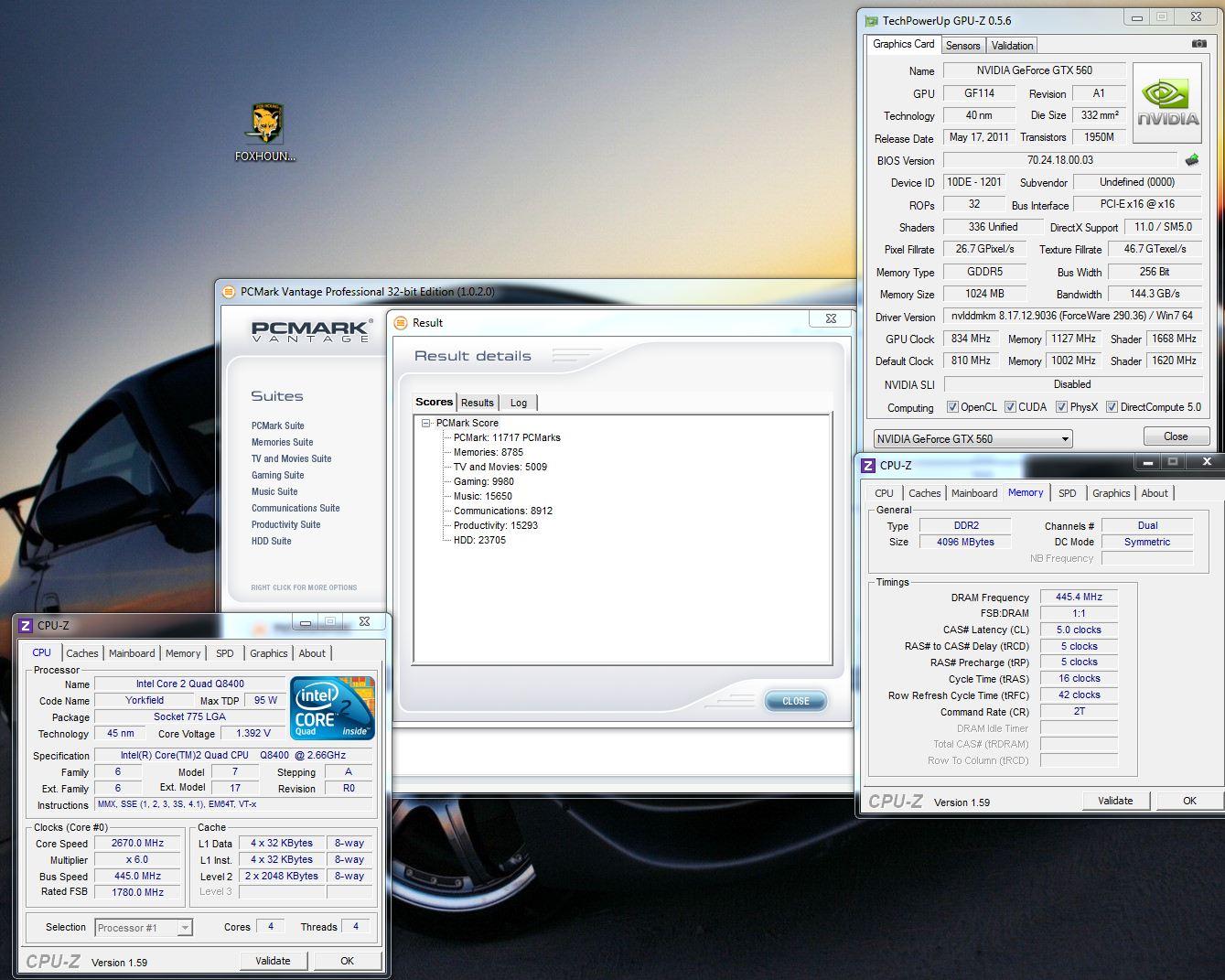Image resolution: width=1225 pixels, height=980 pixels.
Task: Open SPD tab in CPU-Z Memory window
Action: coord(1068,493)
